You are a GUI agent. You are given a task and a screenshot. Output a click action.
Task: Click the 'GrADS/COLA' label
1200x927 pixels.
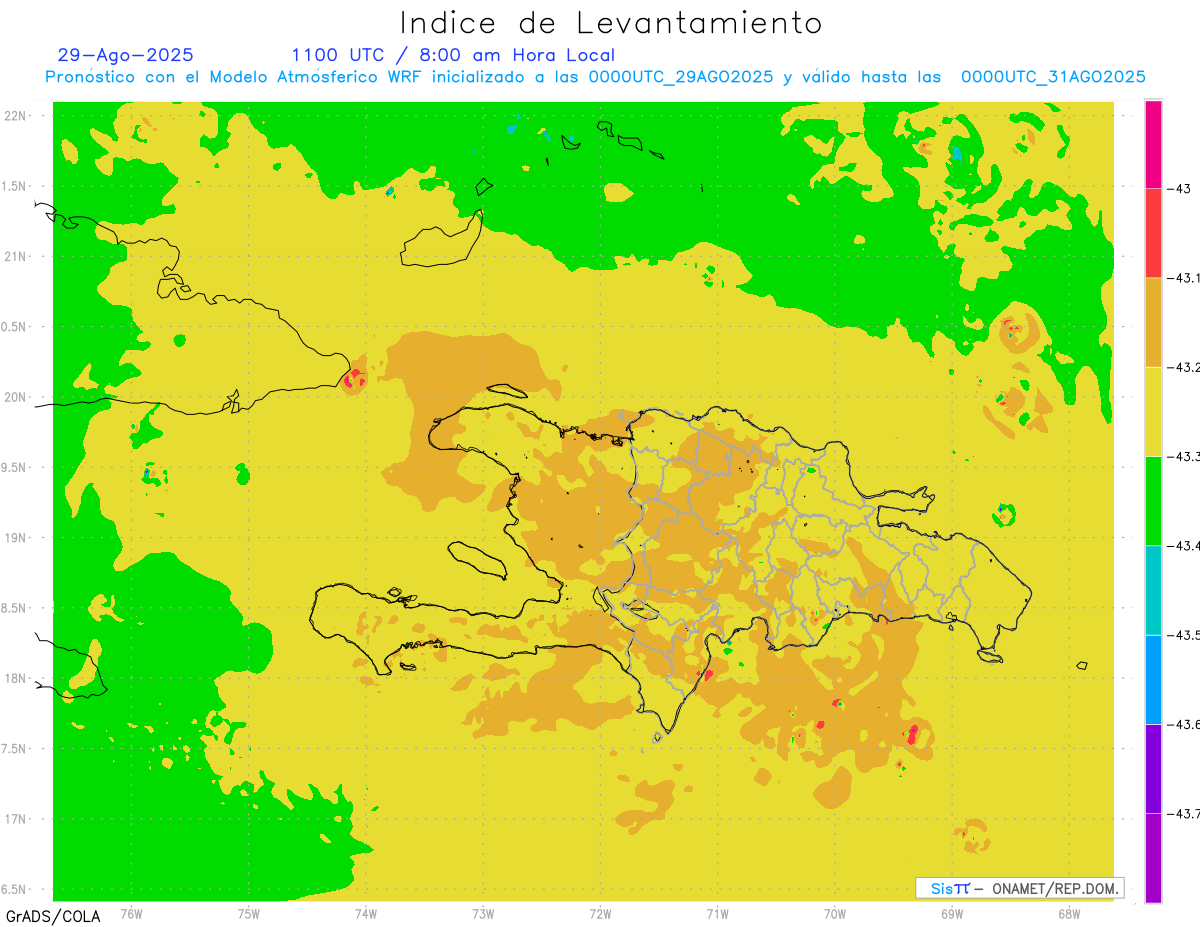(x=53, y=916)
